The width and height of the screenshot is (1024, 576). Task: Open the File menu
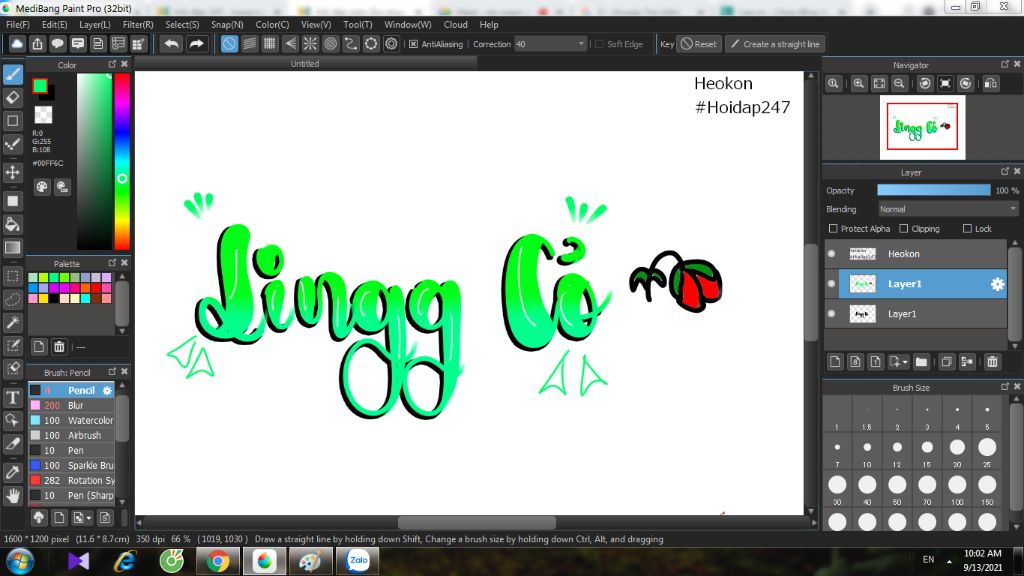[x=18, y=24]
